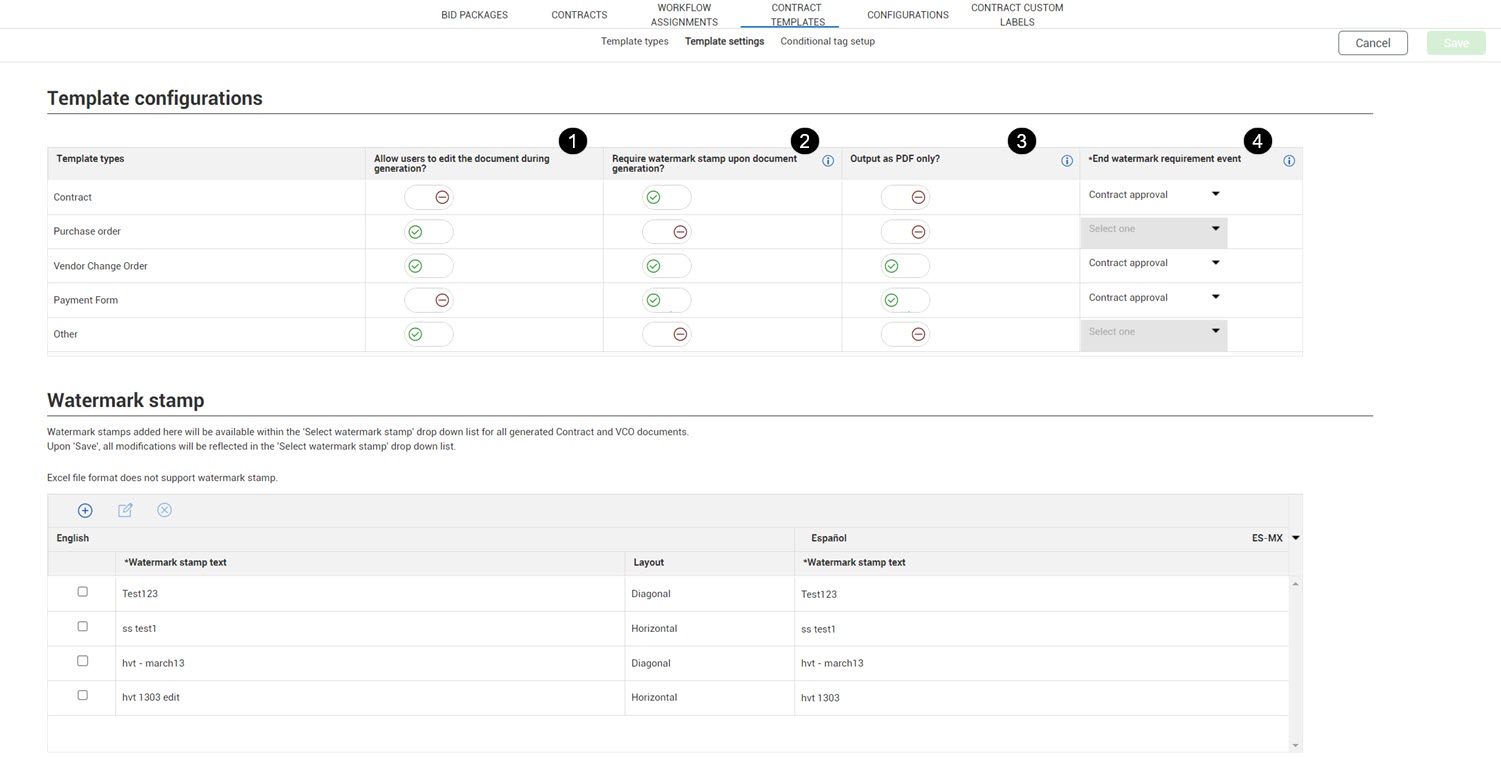1501x759 pixels.
Task: Go to Contract Custom Labels tab
Action: 1017,15
